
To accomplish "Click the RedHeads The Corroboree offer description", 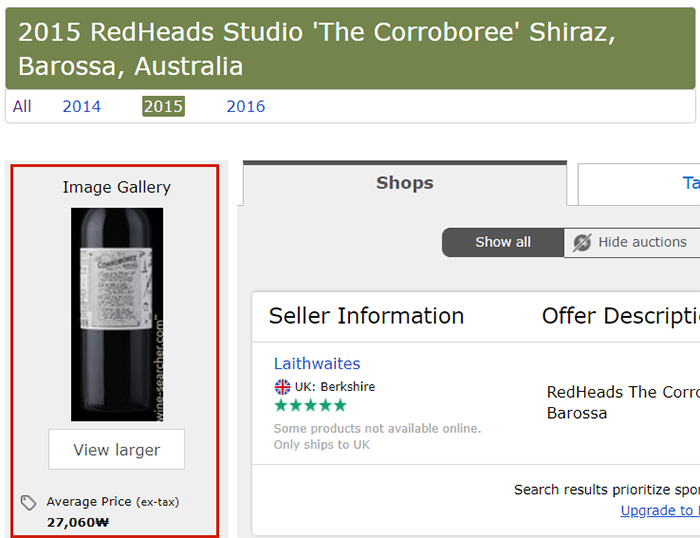I will coord(623,402).
